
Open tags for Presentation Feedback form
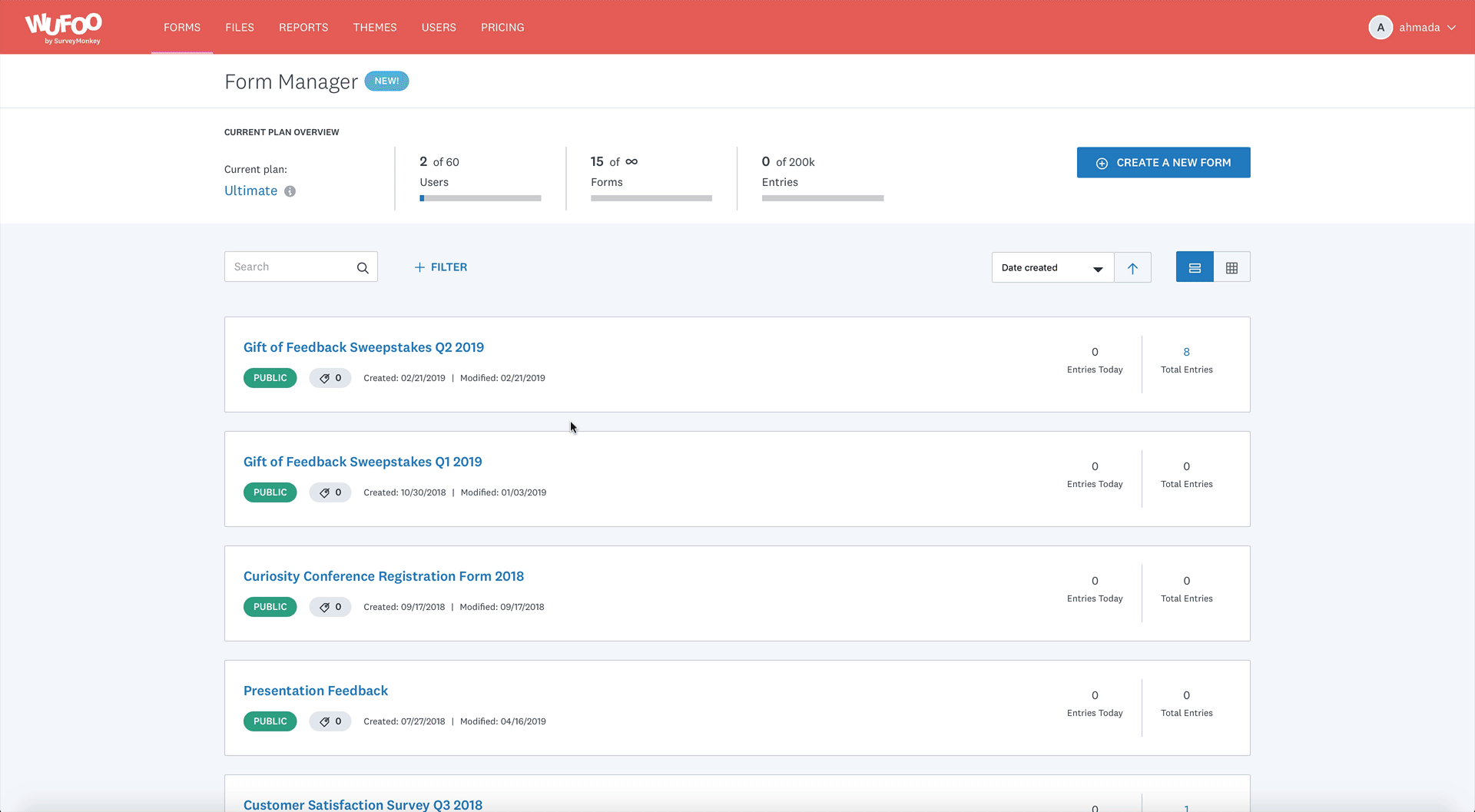coord(330,721)
